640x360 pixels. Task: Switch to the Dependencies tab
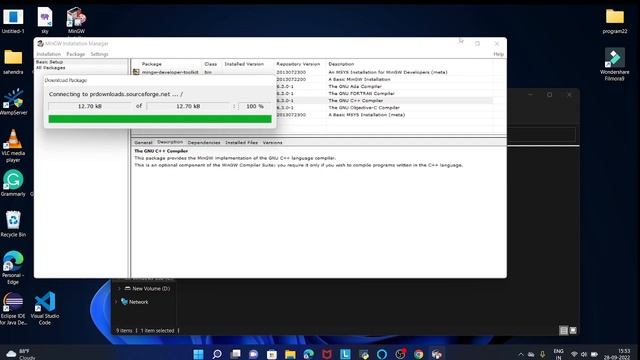click(x=204, y=142)
